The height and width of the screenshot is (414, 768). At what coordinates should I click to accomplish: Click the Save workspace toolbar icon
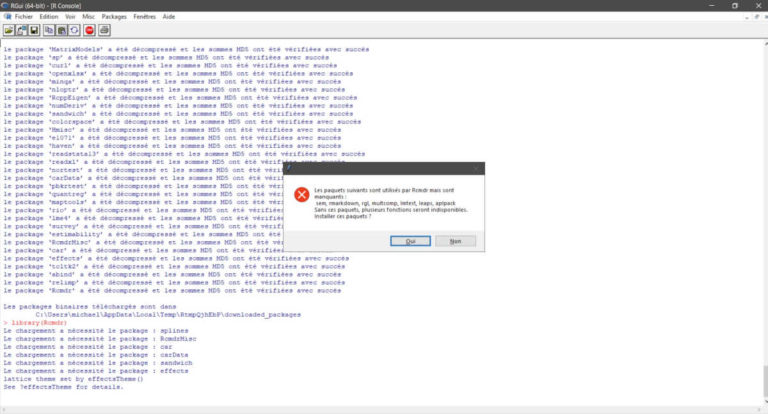(33, 30)
